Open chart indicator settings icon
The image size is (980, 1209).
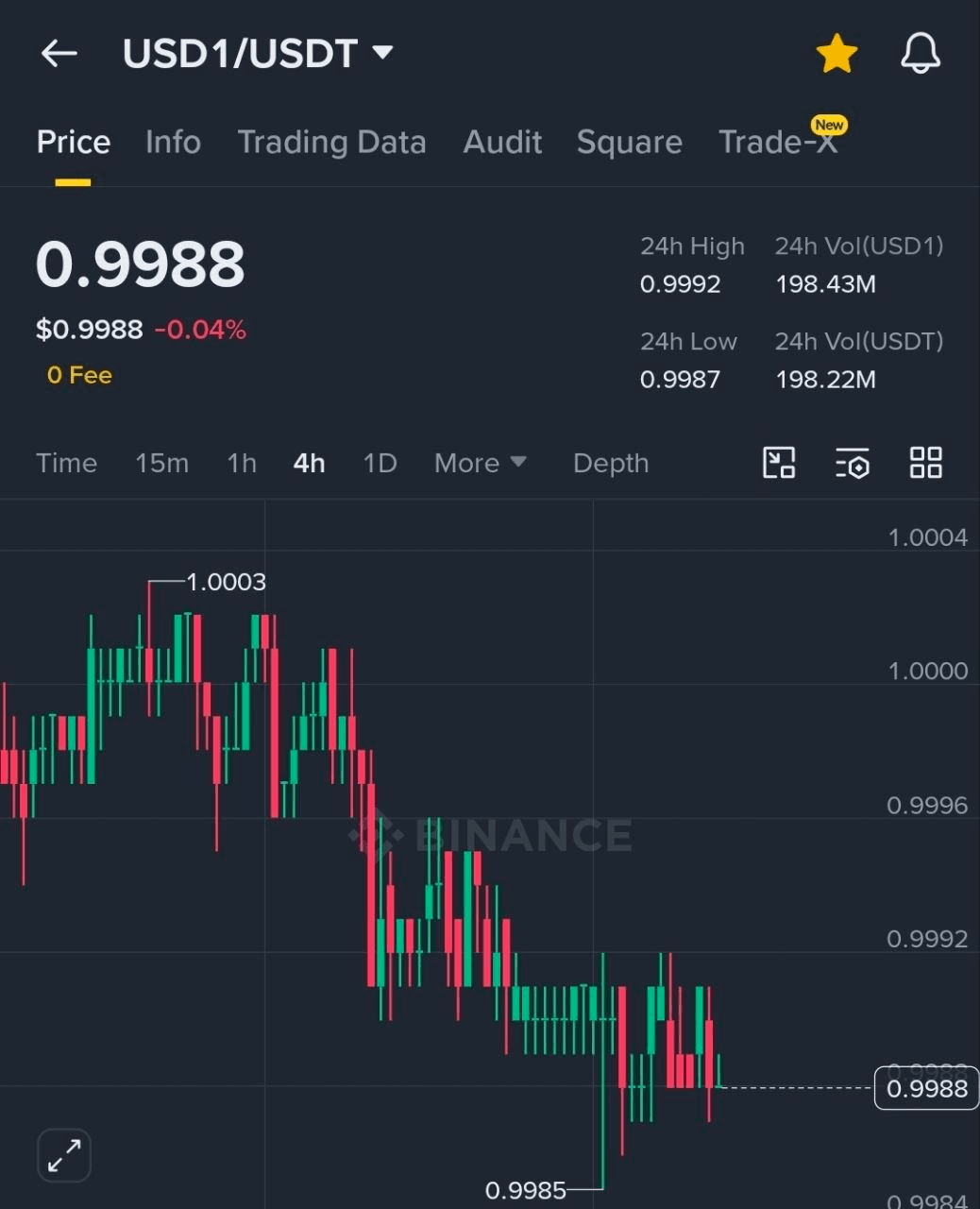pos(853,463)
